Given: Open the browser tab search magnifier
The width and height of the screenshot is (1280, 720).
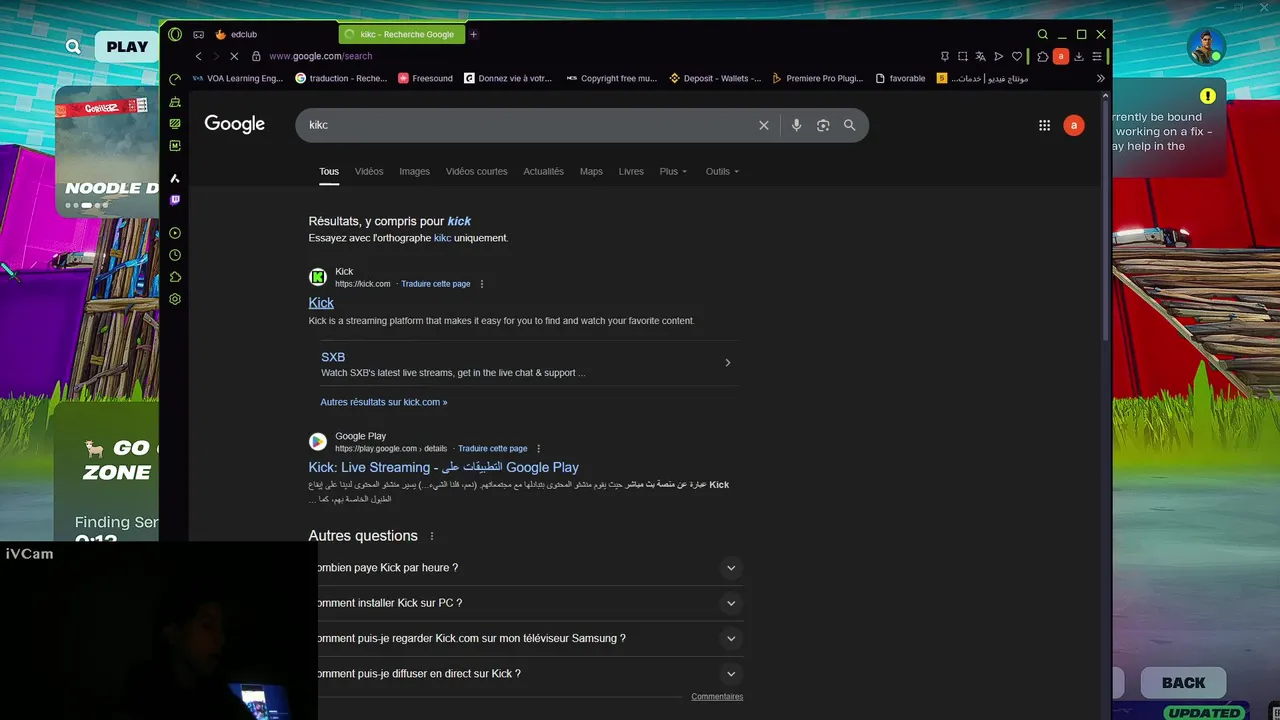Looking at the screenshot, I should tap(1043, 34).
